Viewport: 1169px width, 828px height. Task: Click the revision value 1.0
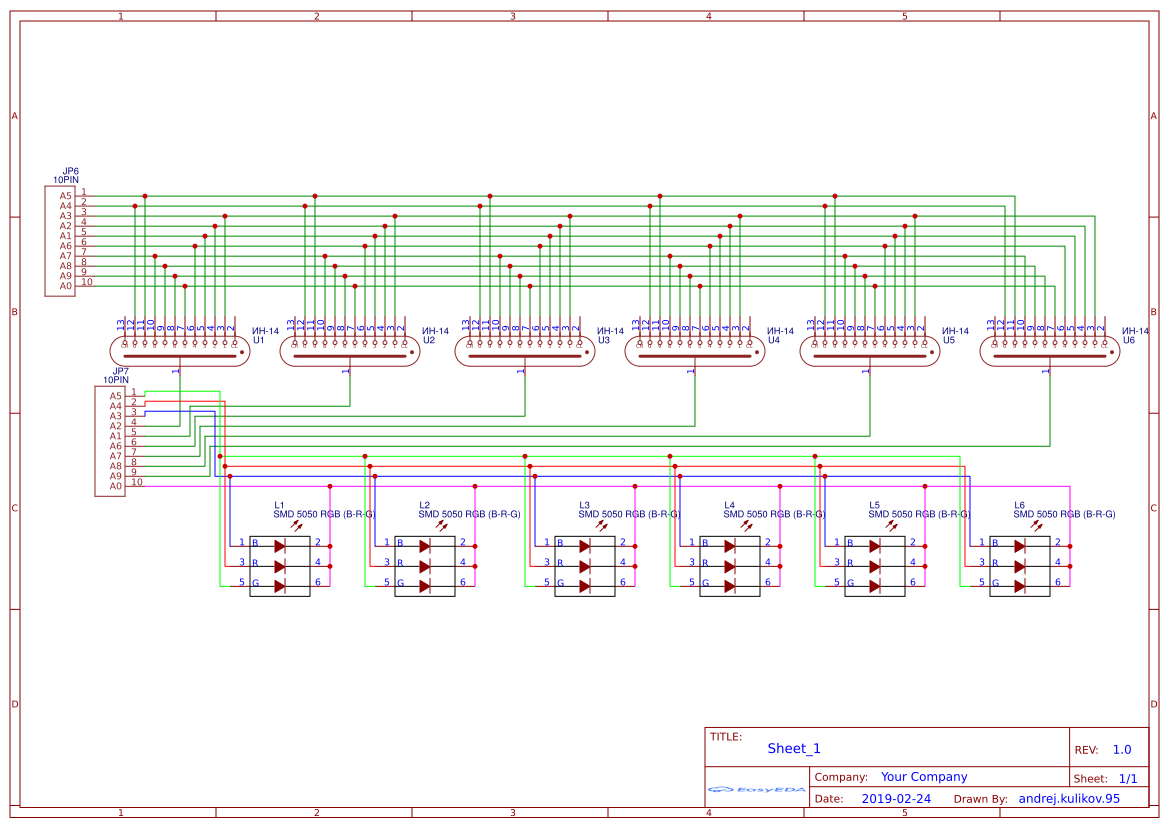(1122, 750)
